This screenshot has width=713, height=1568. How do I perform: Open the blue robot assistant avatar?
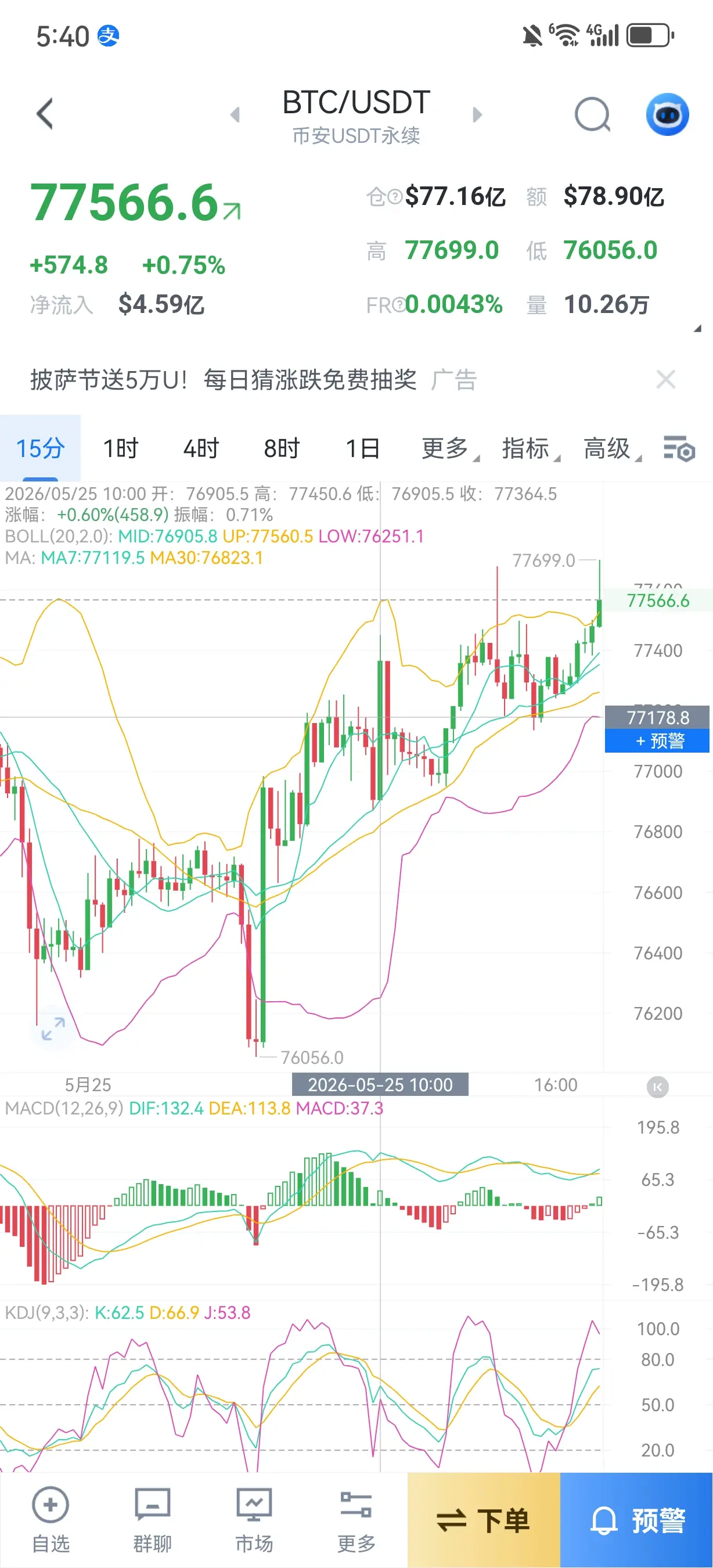click(x=667, y=114)
